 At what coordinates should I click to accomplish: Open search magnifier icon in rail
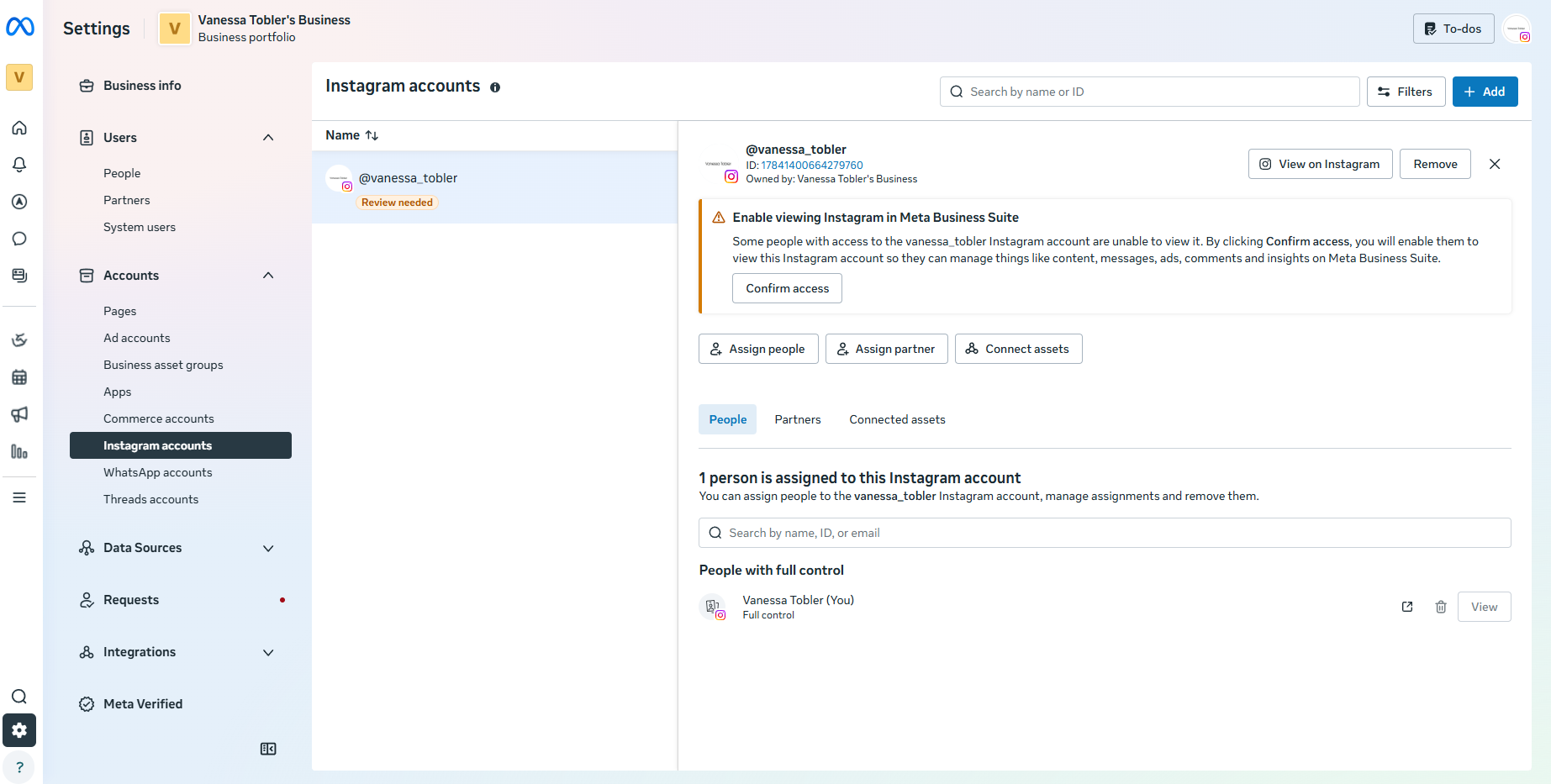click(19, 697)
